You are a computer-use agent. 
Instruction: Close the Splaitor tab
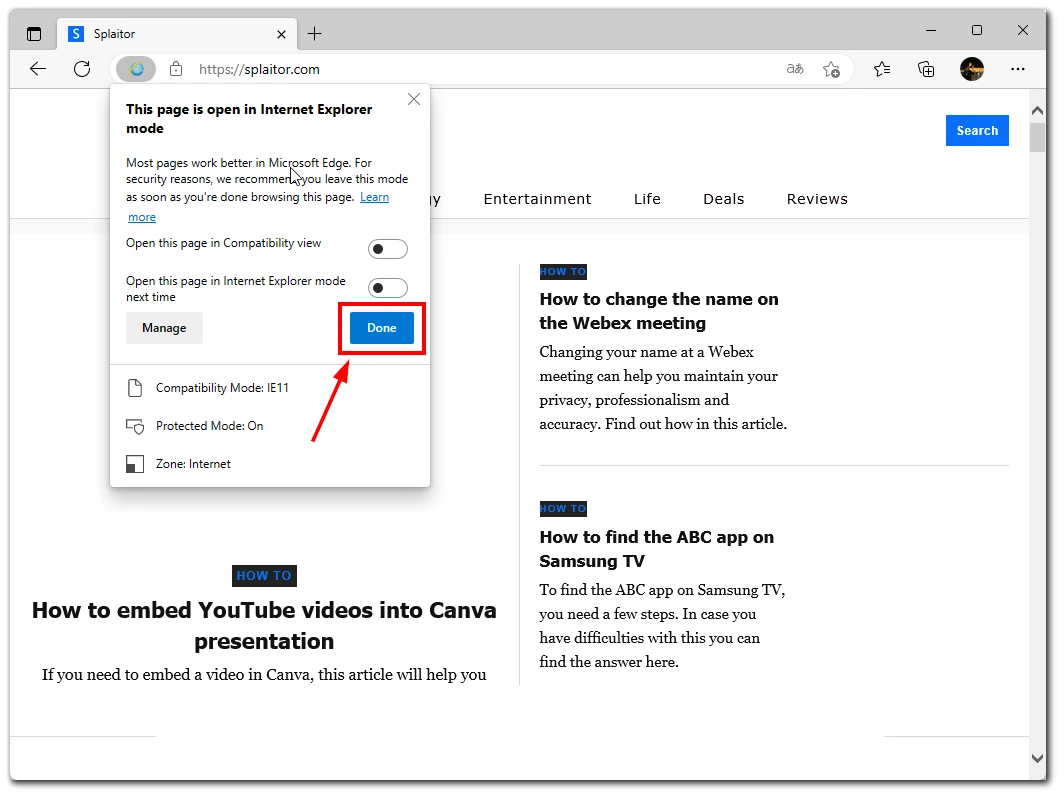pos(282,34)
